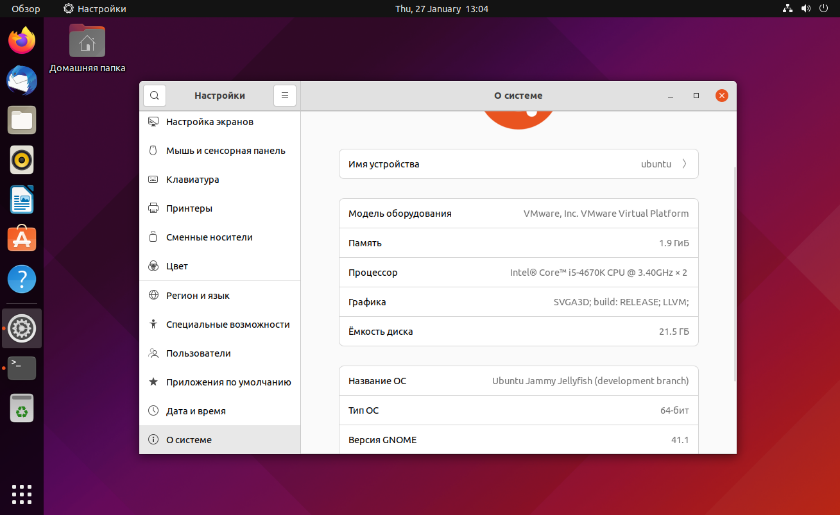Click the printer icon beside Принтеры
Image resolution: width=840 pixels, height=515 pixels.
[x=153, y=208]
